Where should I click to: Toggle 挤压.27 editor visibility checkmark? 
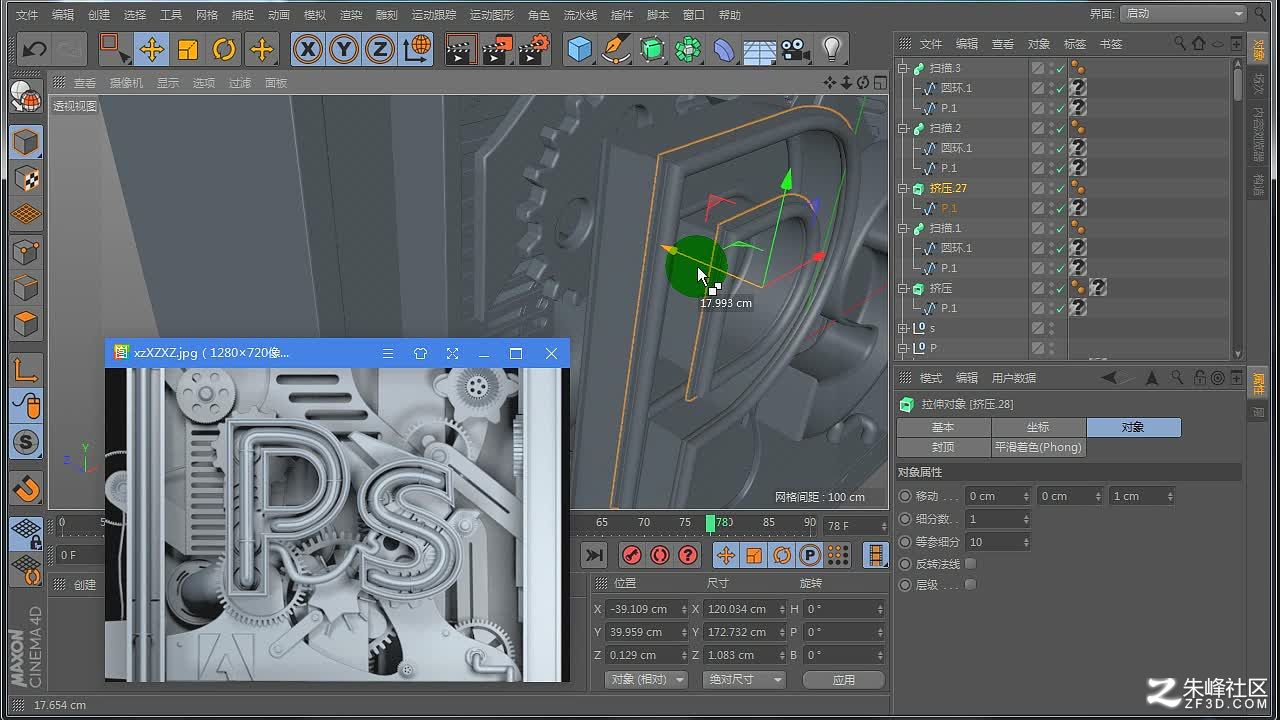pyautogui.click(x=1061, y=188)
